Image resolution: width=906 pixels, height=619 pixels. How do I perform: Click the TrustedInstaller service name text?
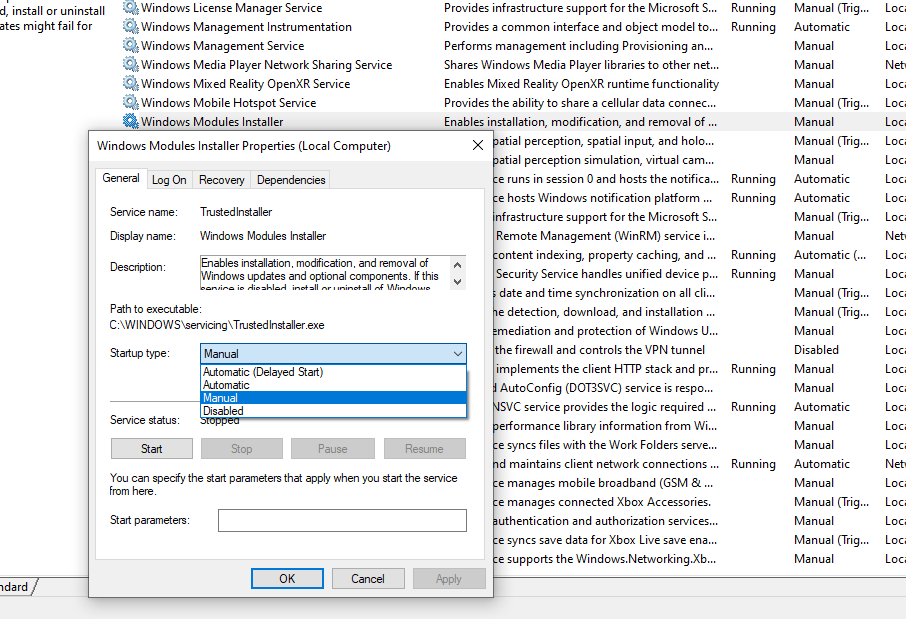point(236,212)
